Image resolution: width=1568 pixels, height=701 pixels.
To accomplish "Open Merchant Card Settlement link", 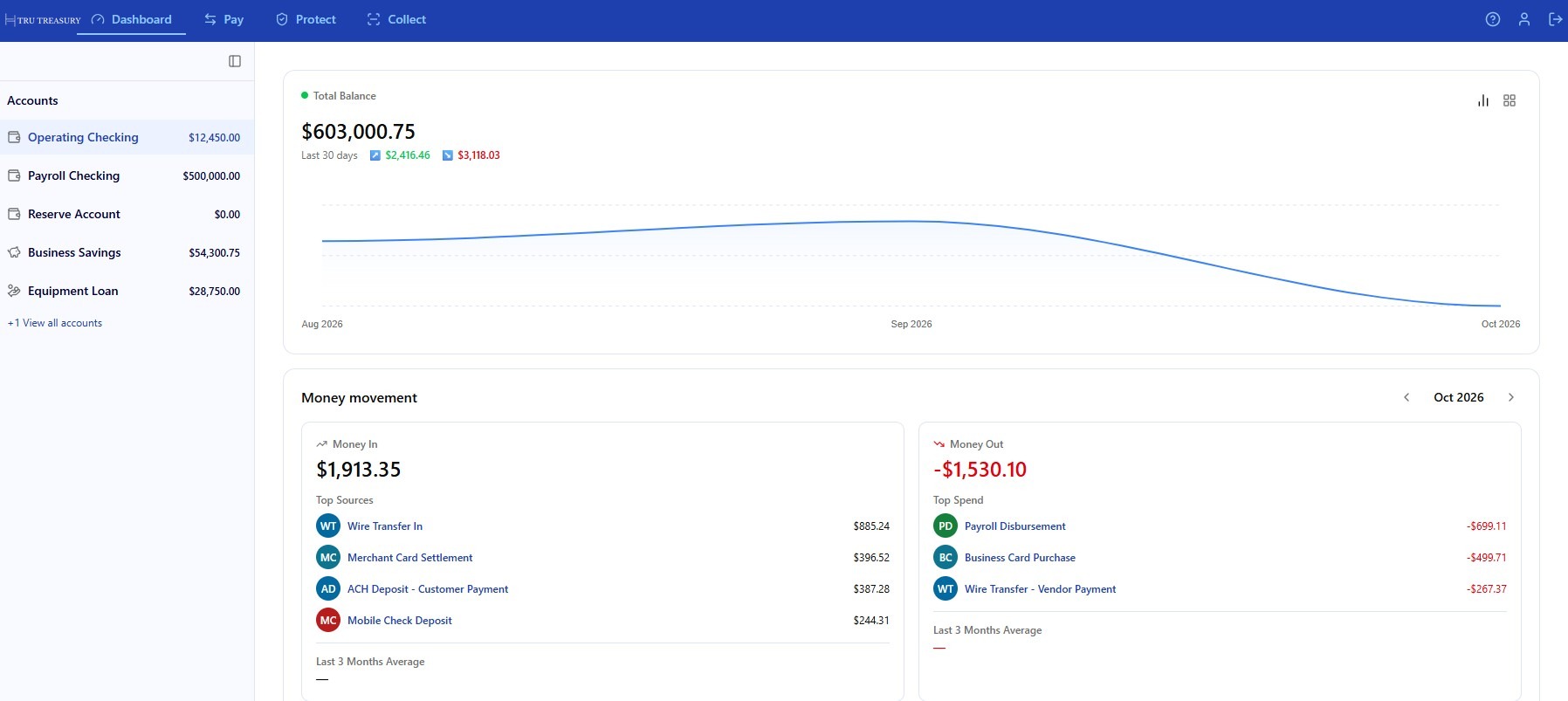I will point(410,558).
